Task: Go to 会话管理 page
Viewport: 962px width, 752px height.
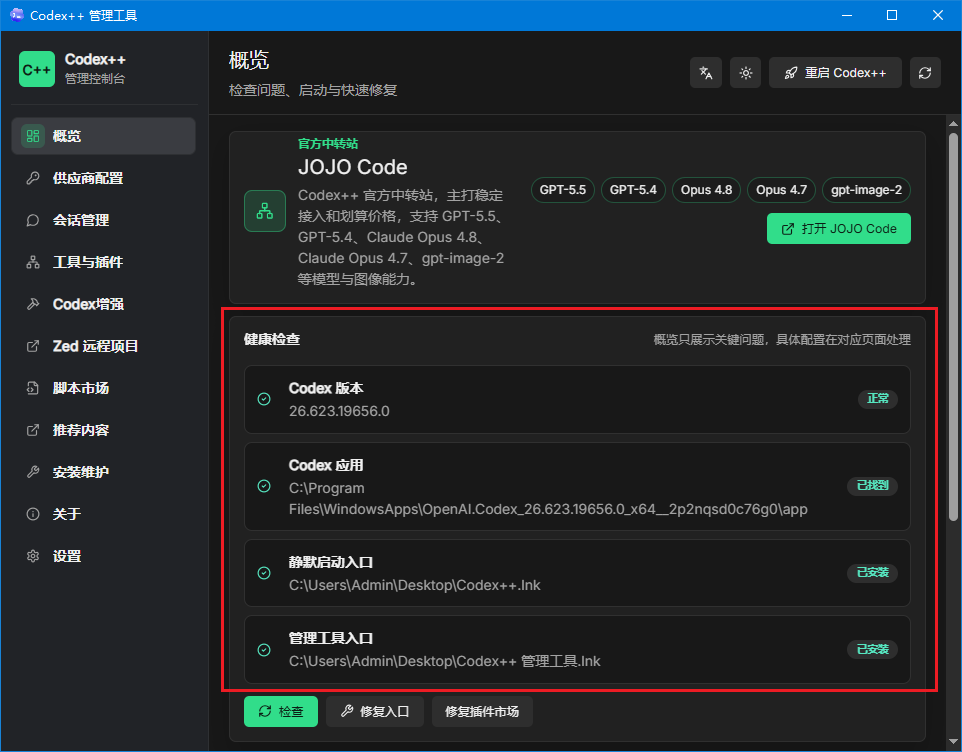Action: pos(104,220)
